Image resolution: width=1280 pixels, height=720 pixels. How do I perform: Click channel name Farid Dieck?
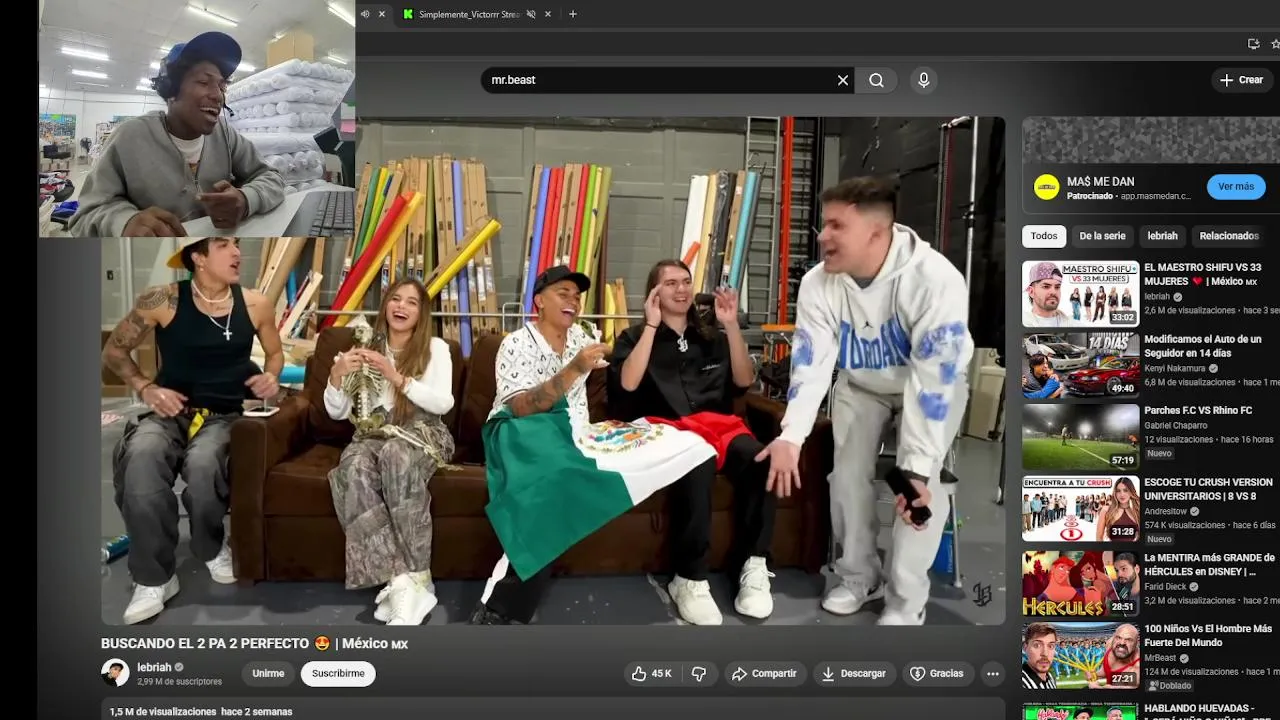pos(1165,587)
